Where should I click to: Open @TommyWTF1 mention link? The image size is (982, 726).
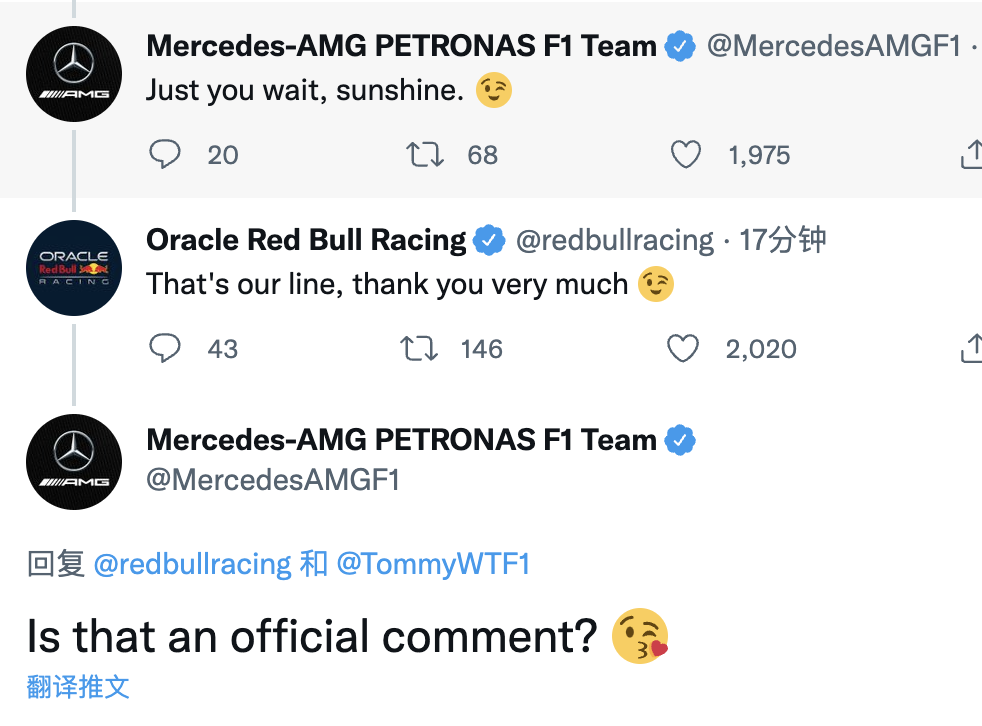click(433, 564)
